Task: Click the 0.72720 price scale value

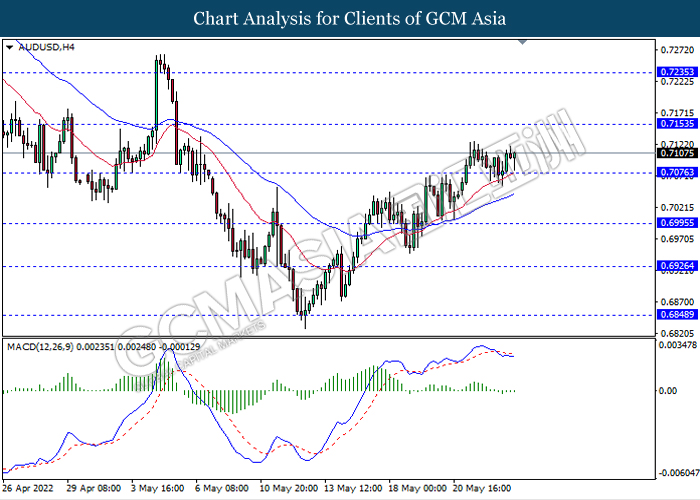Action: 677,50
